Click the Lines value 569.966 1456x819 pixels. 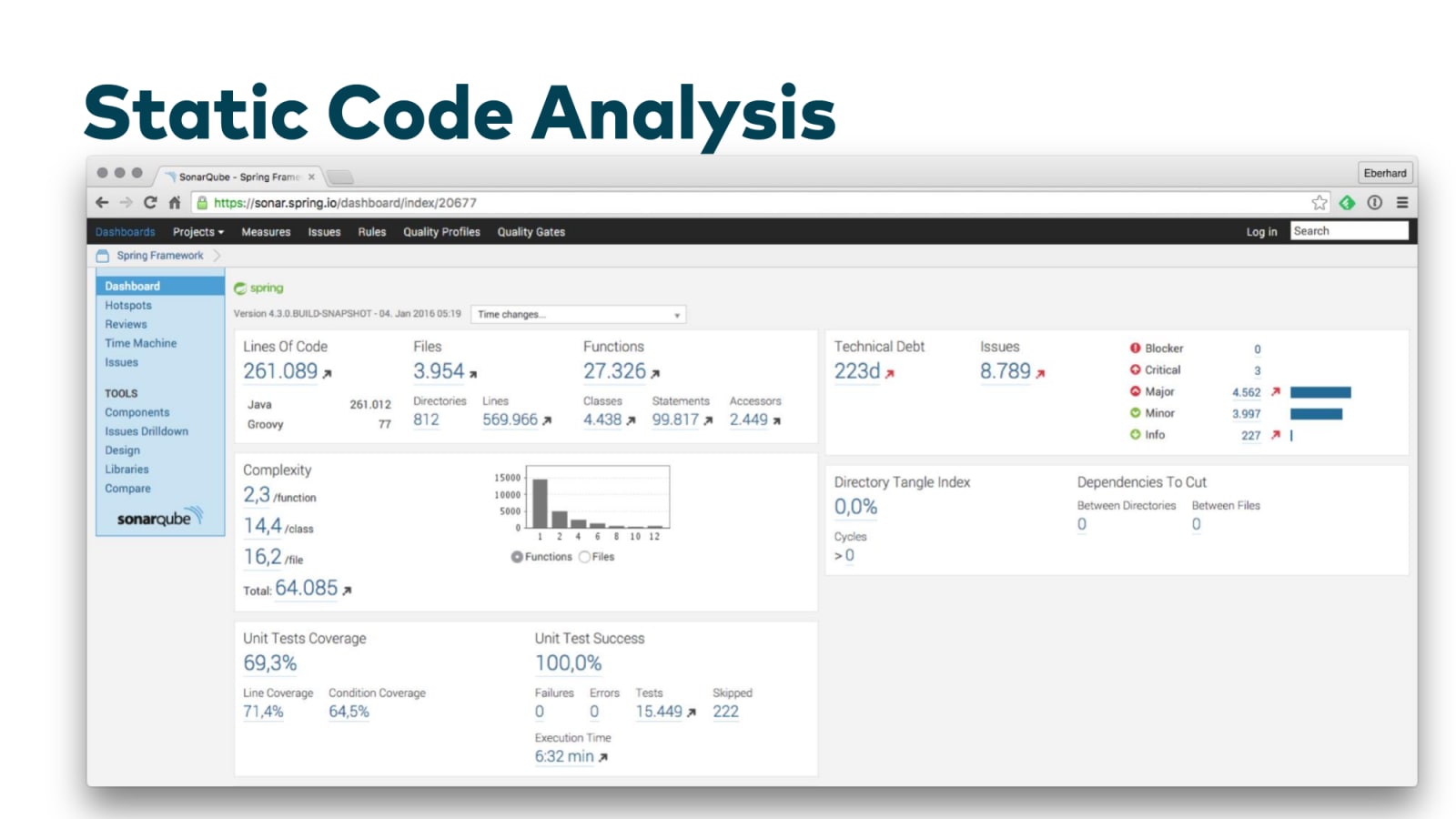tap(510, 420)
